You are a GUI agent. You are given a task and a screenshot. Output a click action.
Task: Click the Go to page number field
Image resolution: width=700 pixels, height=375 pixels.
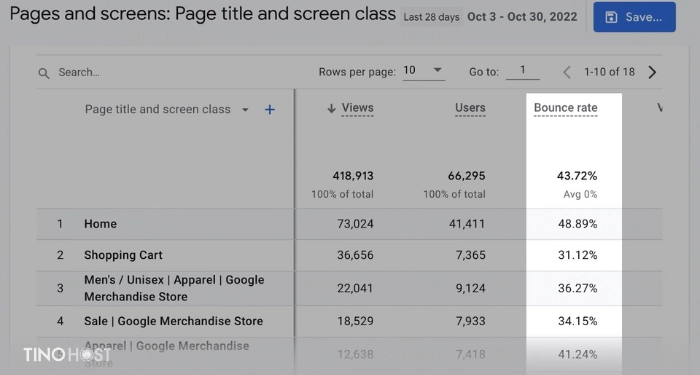point(523,71)
